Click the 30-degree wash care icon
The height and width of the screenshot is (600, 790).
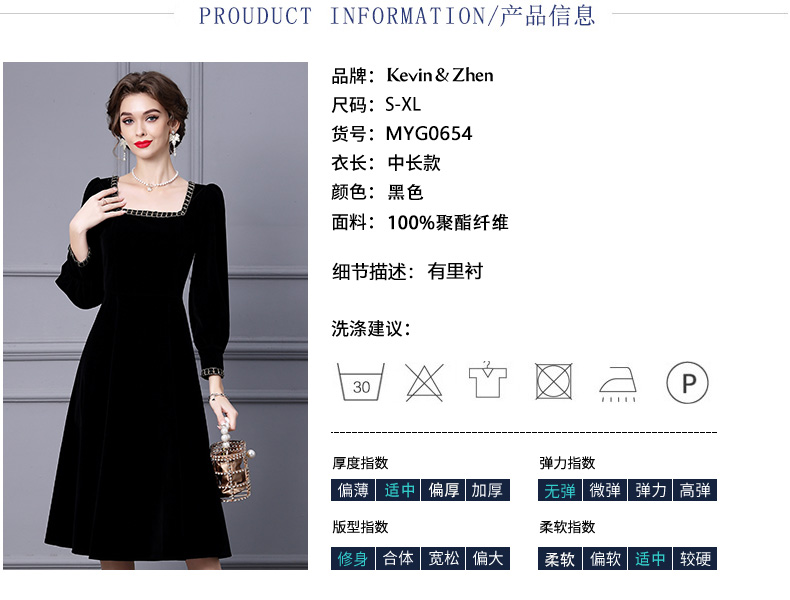(360, 382)
